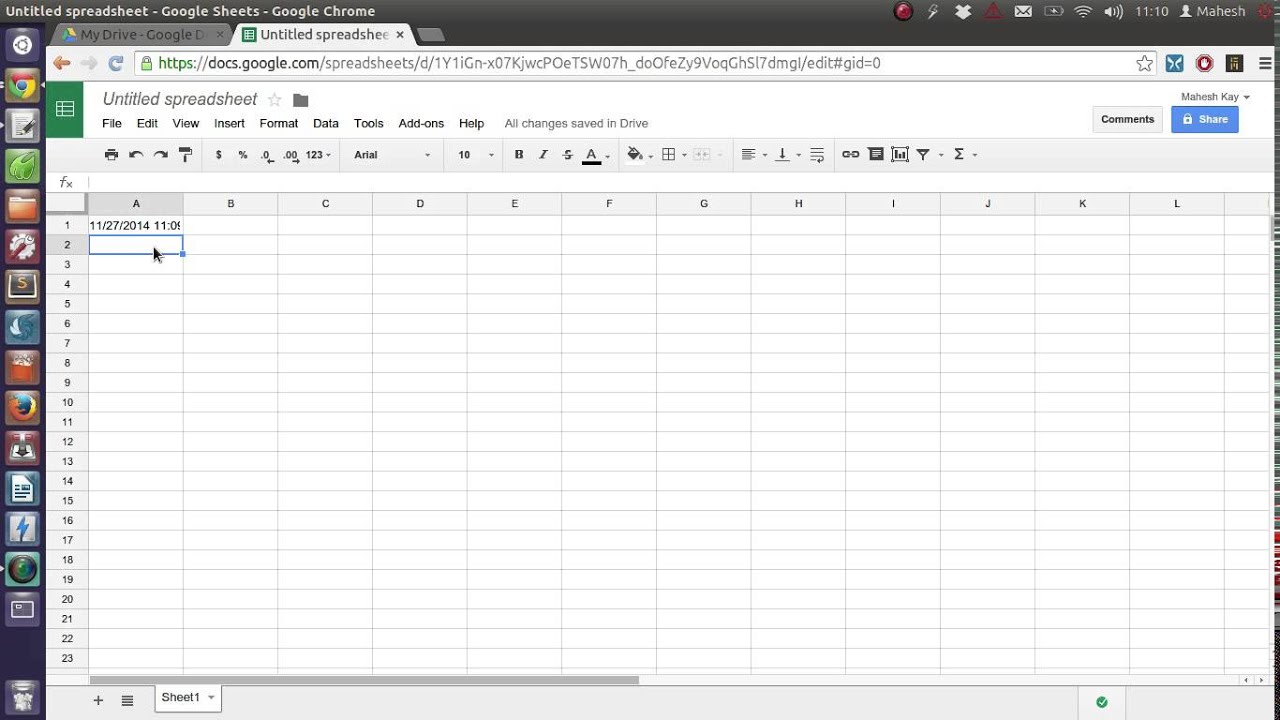Viewport: 1280px width, 720px height.
Task: Open the borders dropdown
Action: click(x=673, y=155)
